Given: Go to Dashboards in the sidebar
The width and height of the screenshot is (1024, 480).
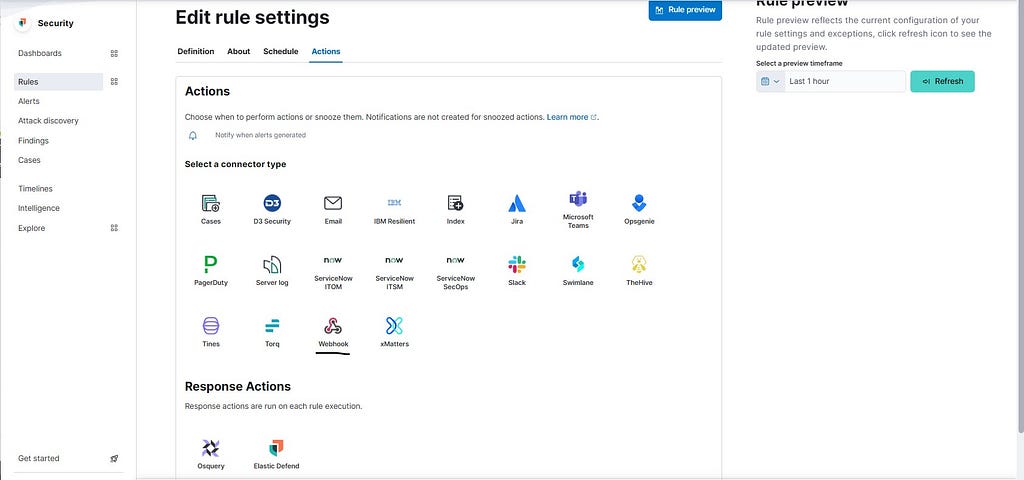Looking at the screenshot, I should (40, 53).
